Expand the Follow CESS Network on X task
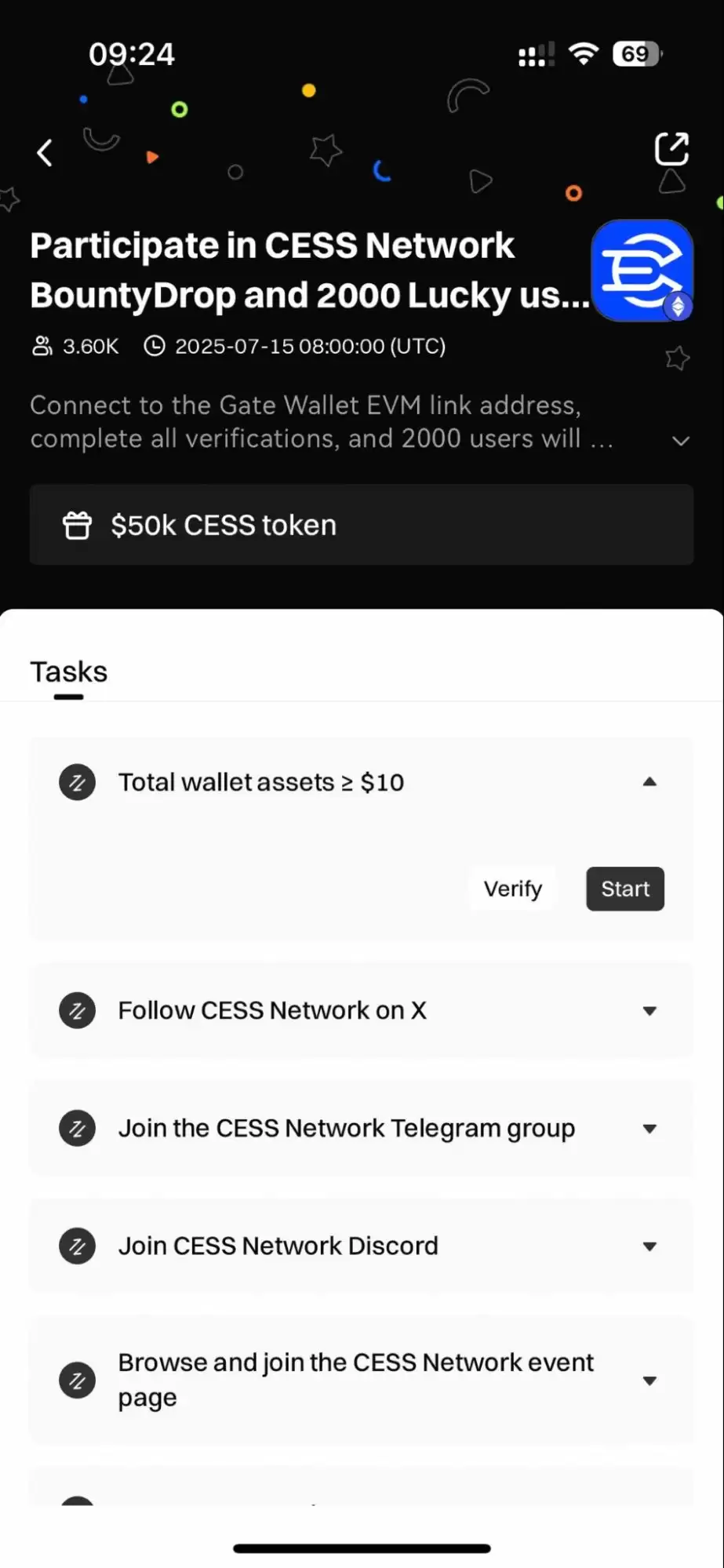Screen dimensions: 724x1568 (x=649, y=1010)
